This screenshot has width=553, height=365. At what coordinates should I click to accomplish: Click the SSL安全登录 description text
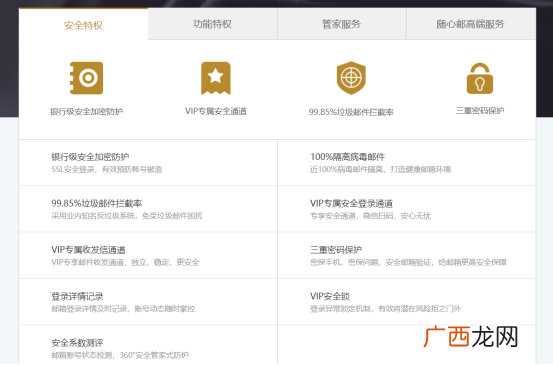(107, 170)
